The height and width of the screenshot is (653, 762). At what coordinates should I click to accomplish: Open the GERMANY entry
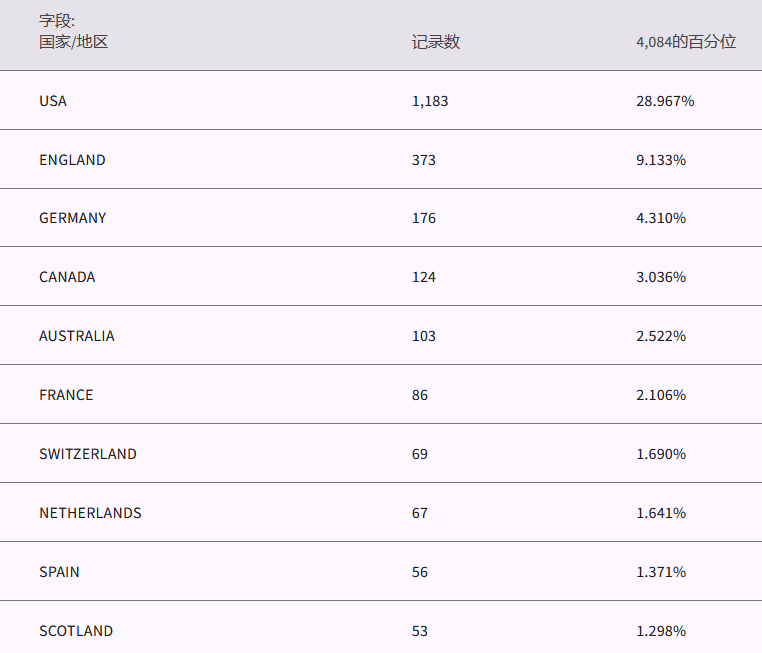(72, 218)
